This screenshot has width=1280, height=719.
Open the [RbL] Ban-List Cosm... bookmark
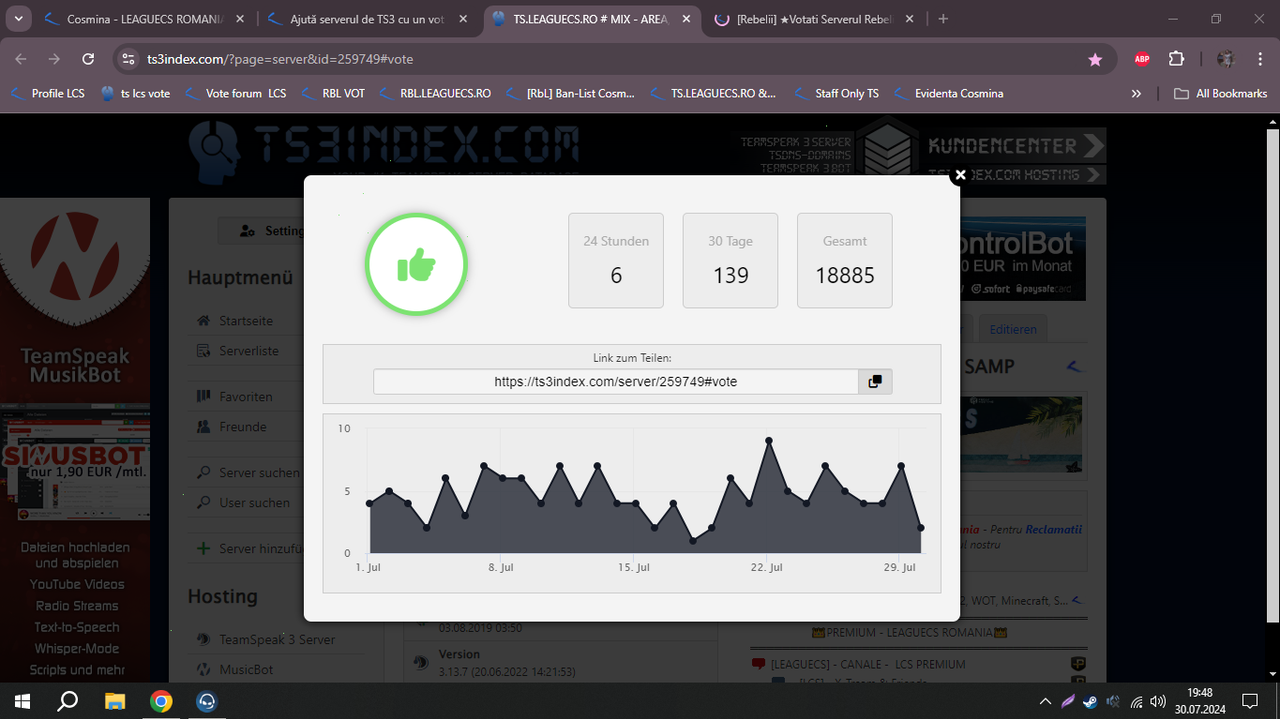point(571,93)
